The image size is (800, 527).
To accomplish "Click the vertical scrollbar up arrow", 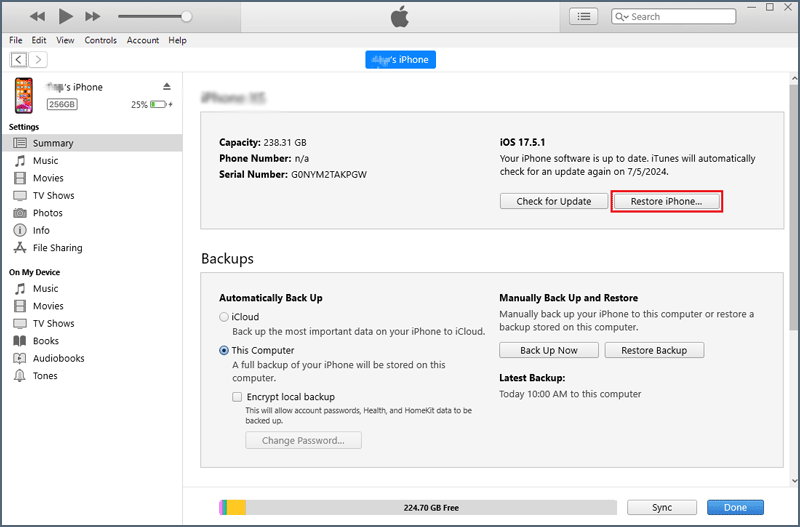I will pyautogui.click(x=794, y=79).
